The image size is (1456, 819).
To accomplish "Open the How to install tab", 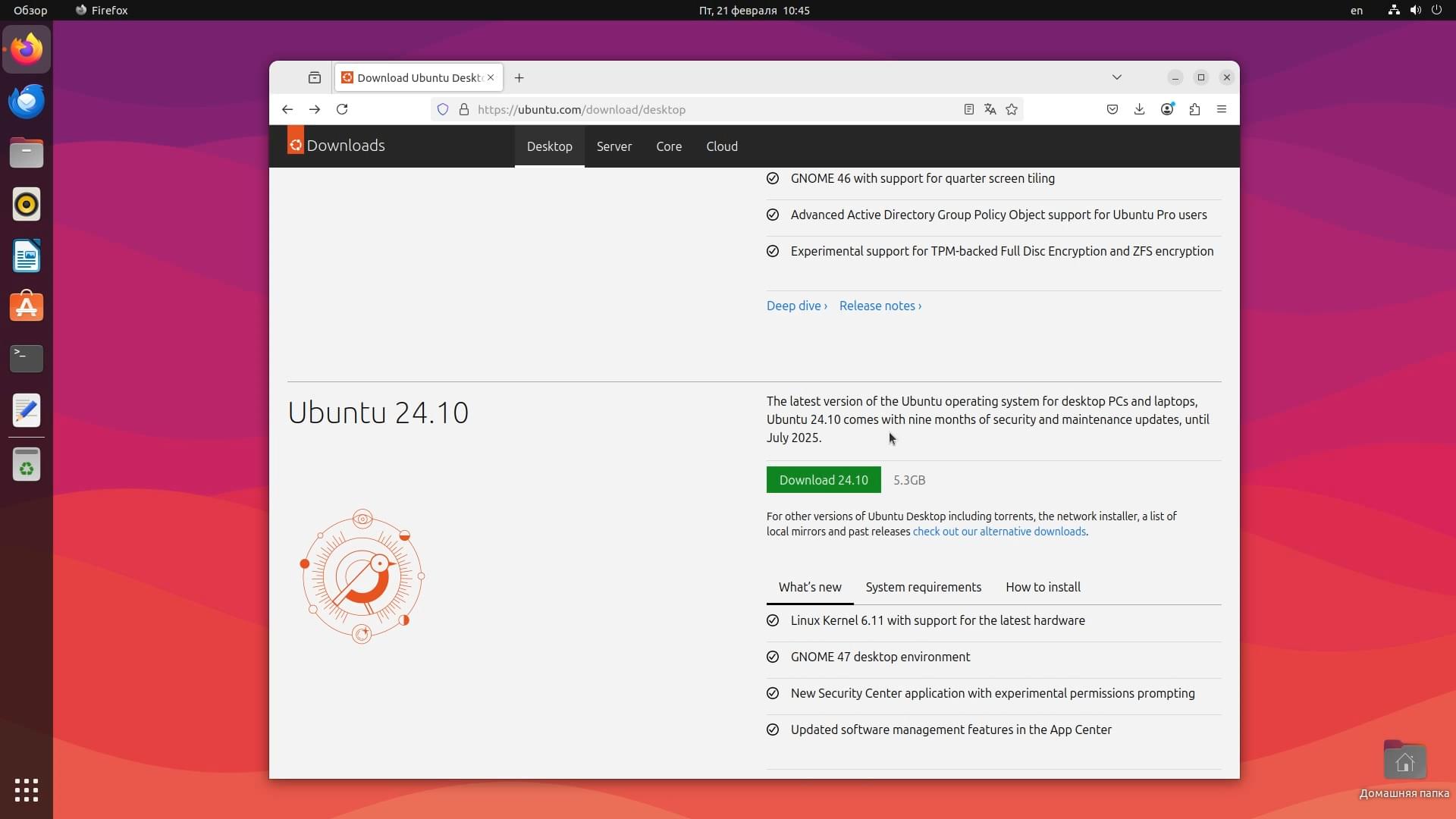I will tap(1043, 587).
